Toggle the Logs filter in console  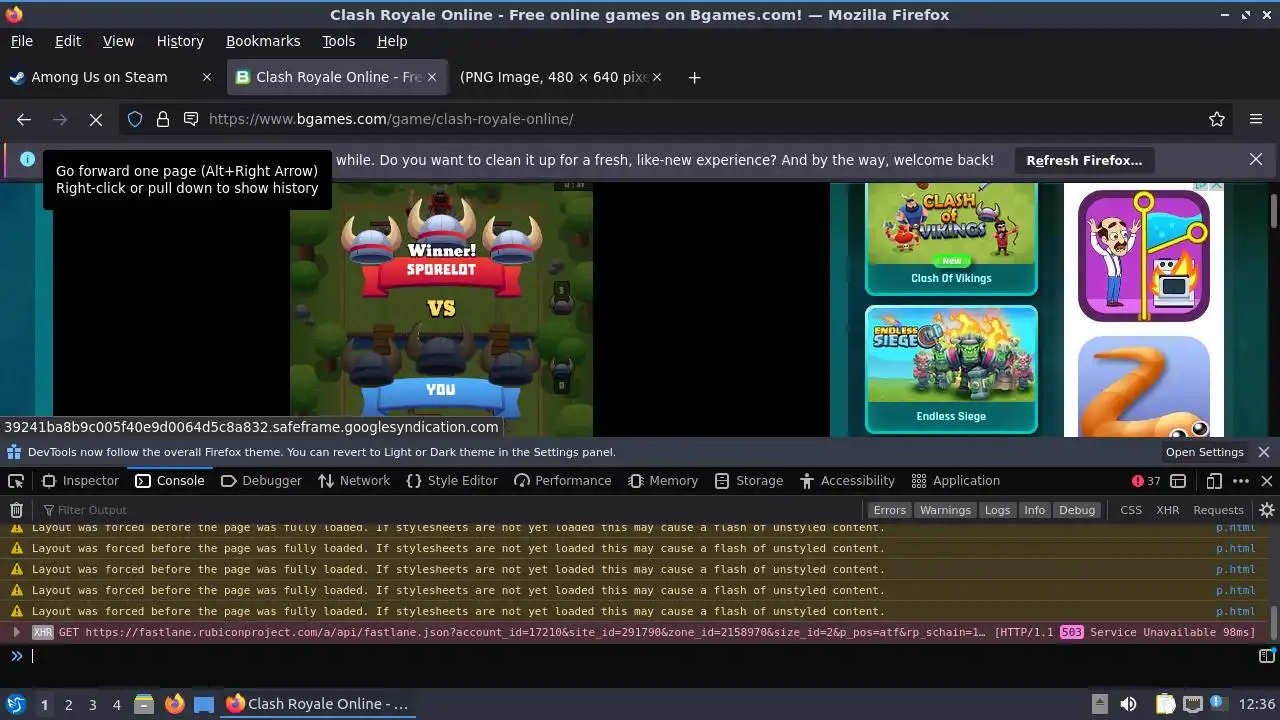[997, 510]
